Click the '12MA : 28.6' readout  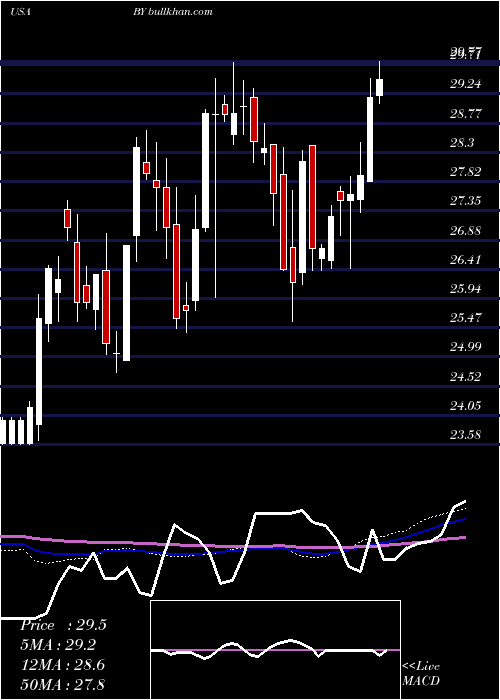(x=62, y=664)
